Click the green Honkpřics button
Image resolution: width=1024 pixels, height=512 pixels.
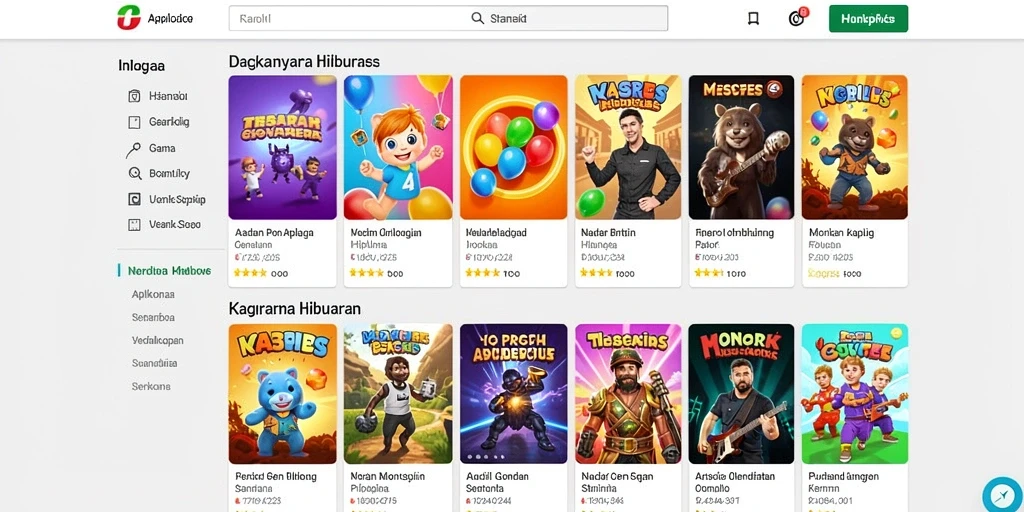point(868,19)
